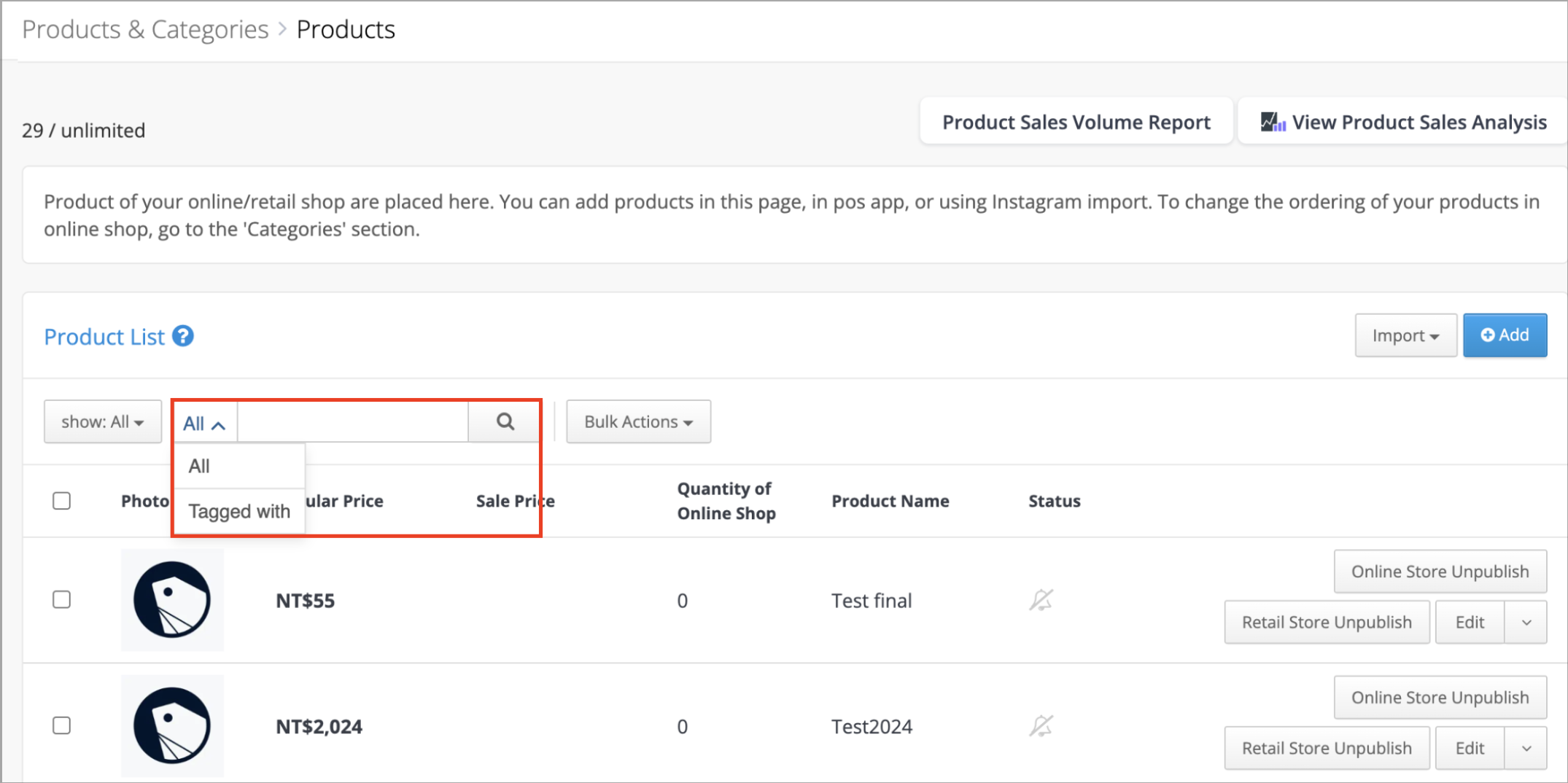This screenshot has width=1568, height=783.
Task: Open the Product Sales Volume Report
Action: 1076,122
